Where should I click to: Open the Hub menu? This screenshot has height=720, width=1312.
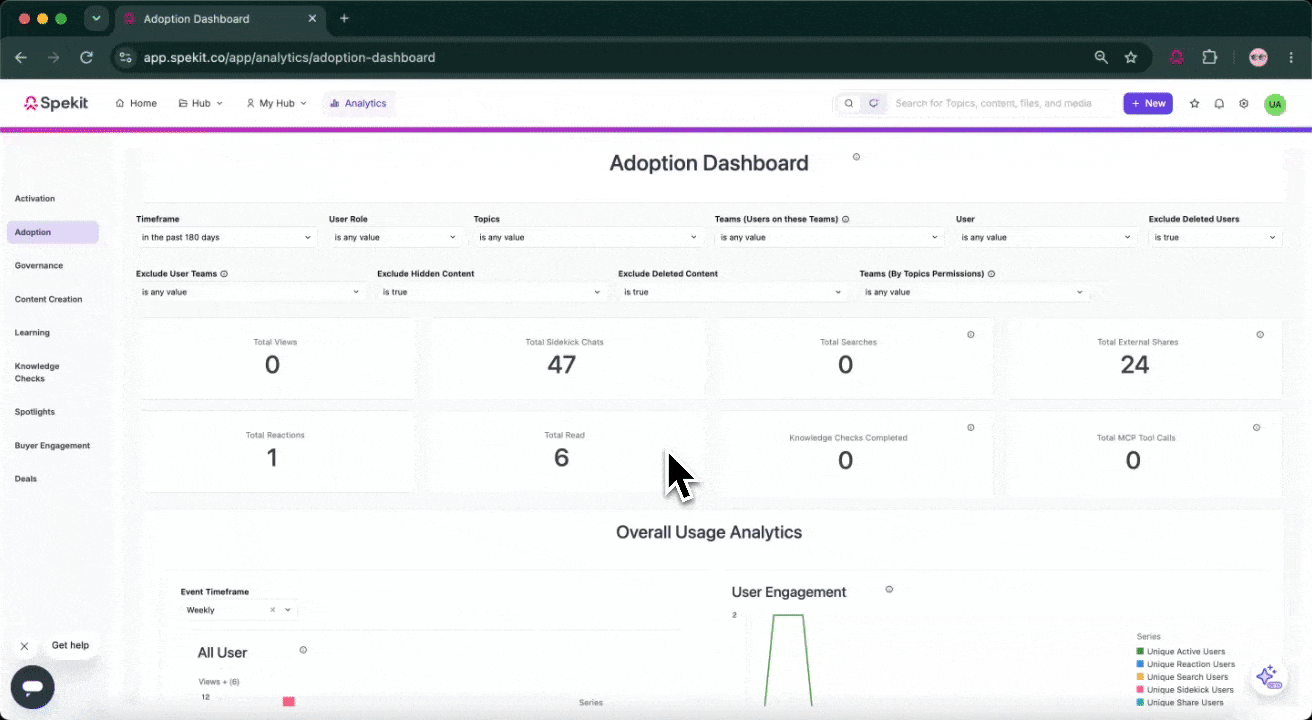coord(201,103)
